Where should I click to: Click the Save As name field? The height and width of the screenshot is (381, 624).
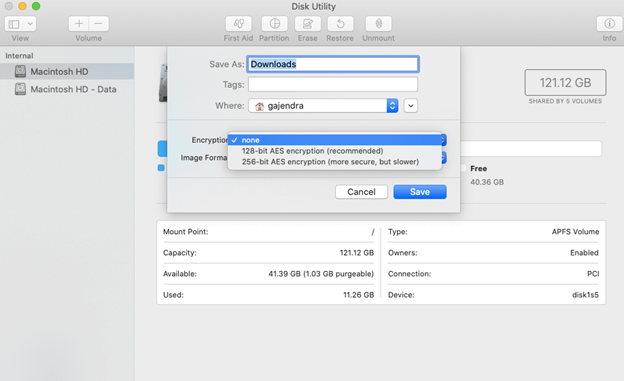pos(333,64)
